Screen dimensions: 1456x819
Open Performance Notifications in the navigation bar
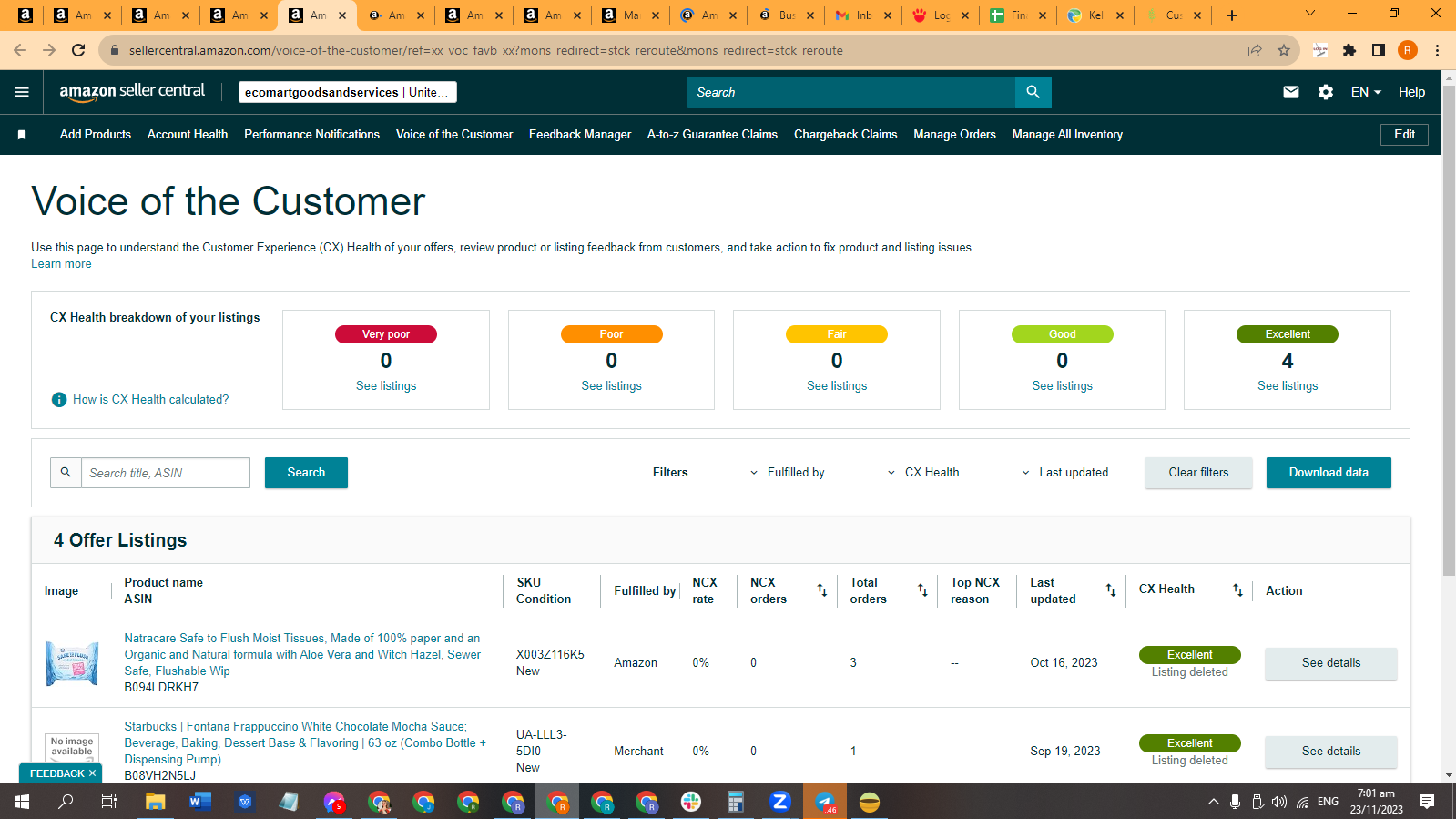click(x=311, y=135)
